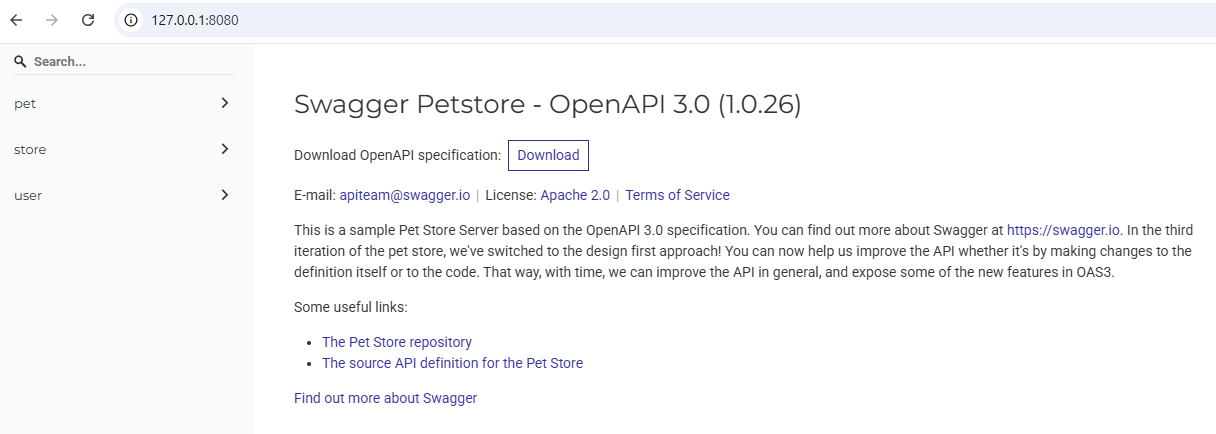This screenshot has width=1216, height=434.
Task: Click the 'Download OpenAPI specification:' label
Action: (397, 155)
